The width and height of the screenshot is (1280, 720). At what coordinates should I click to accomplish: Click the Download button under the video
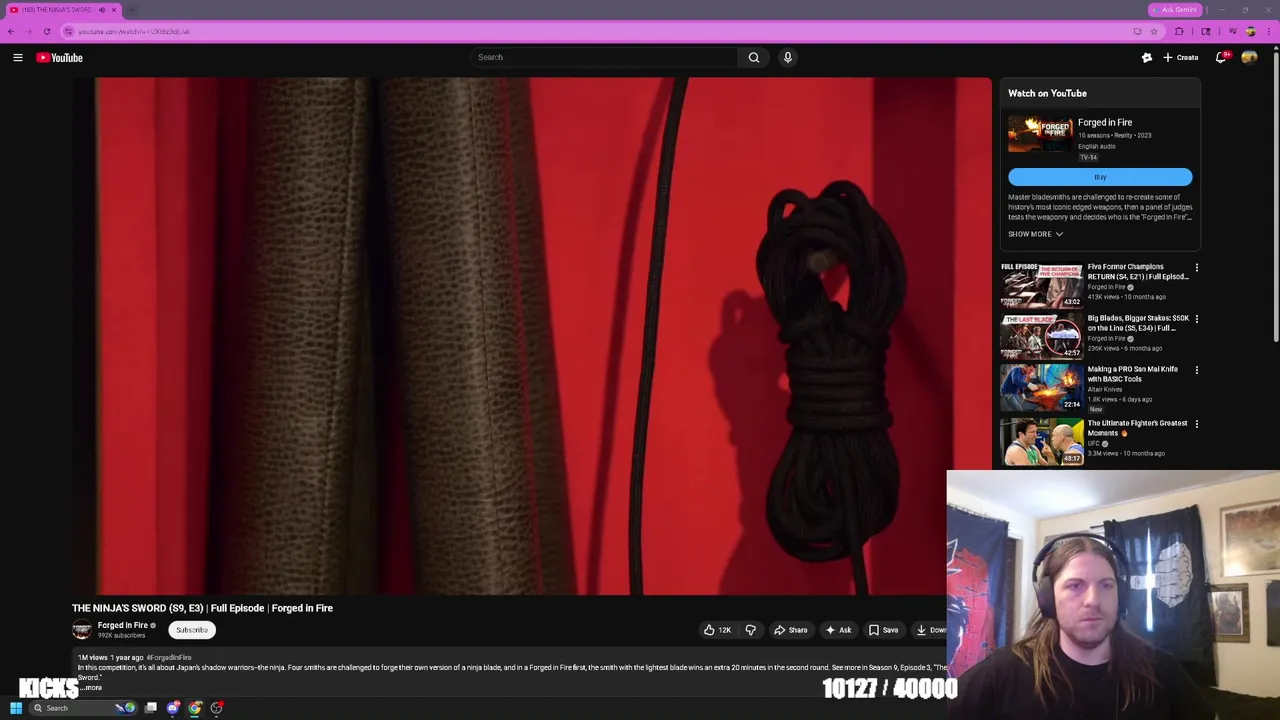click(931, 630)
